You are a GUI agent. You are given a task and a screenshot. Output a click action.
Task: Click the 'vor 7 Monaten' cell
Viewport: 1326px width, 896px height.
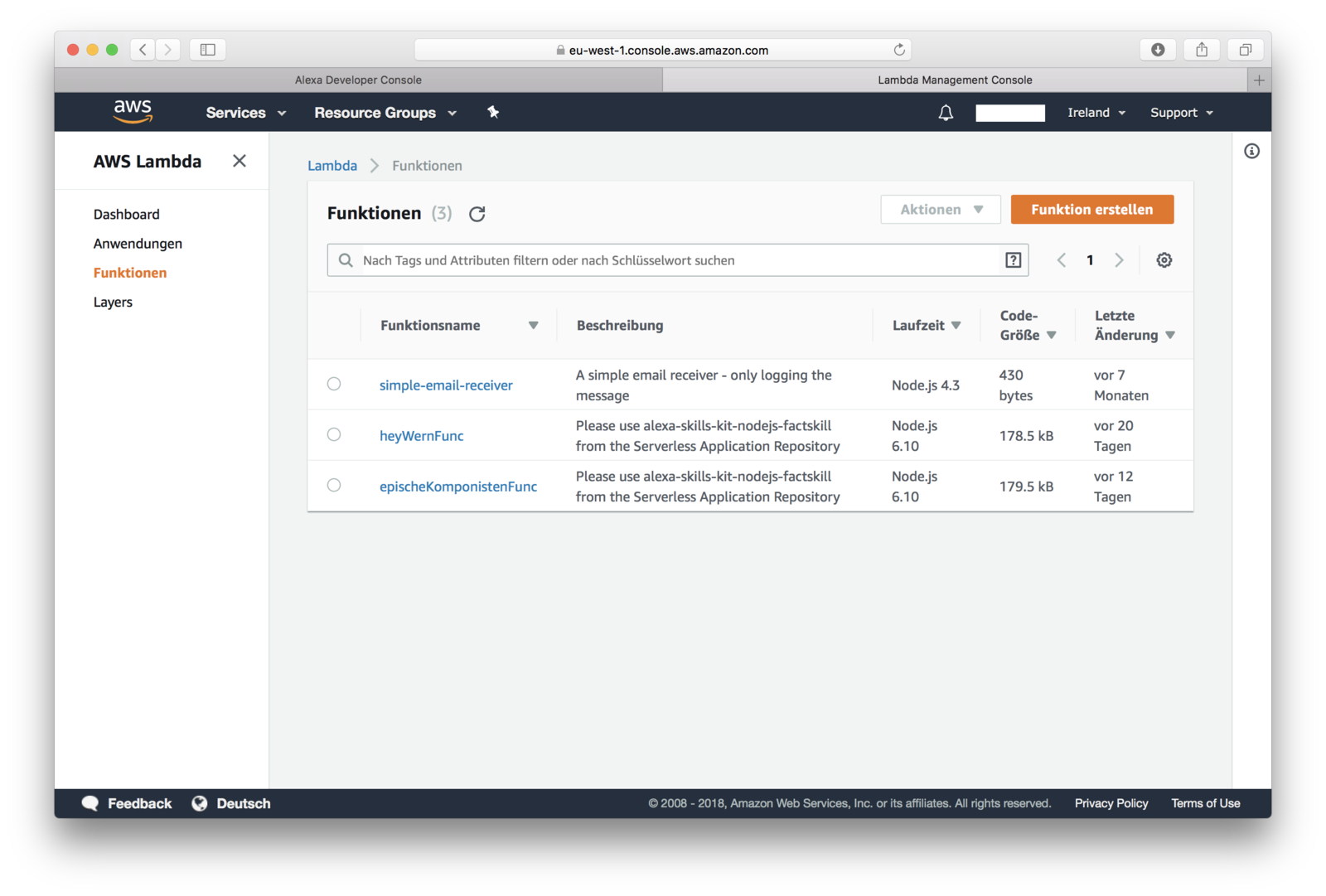(1121, 385)
